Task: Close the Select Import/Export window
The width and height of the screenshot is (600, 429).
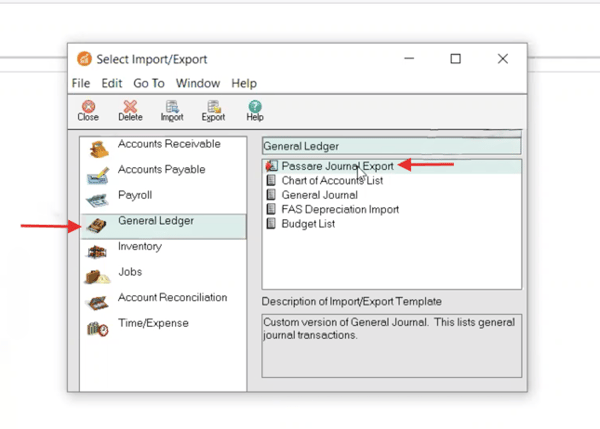Action: click(503, 59)
